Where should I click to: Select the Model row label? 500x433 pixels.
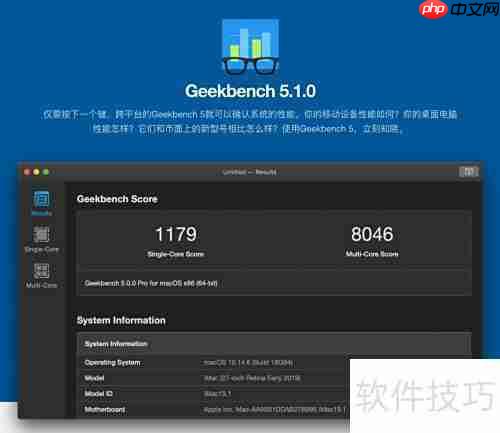tap(94, 378)
